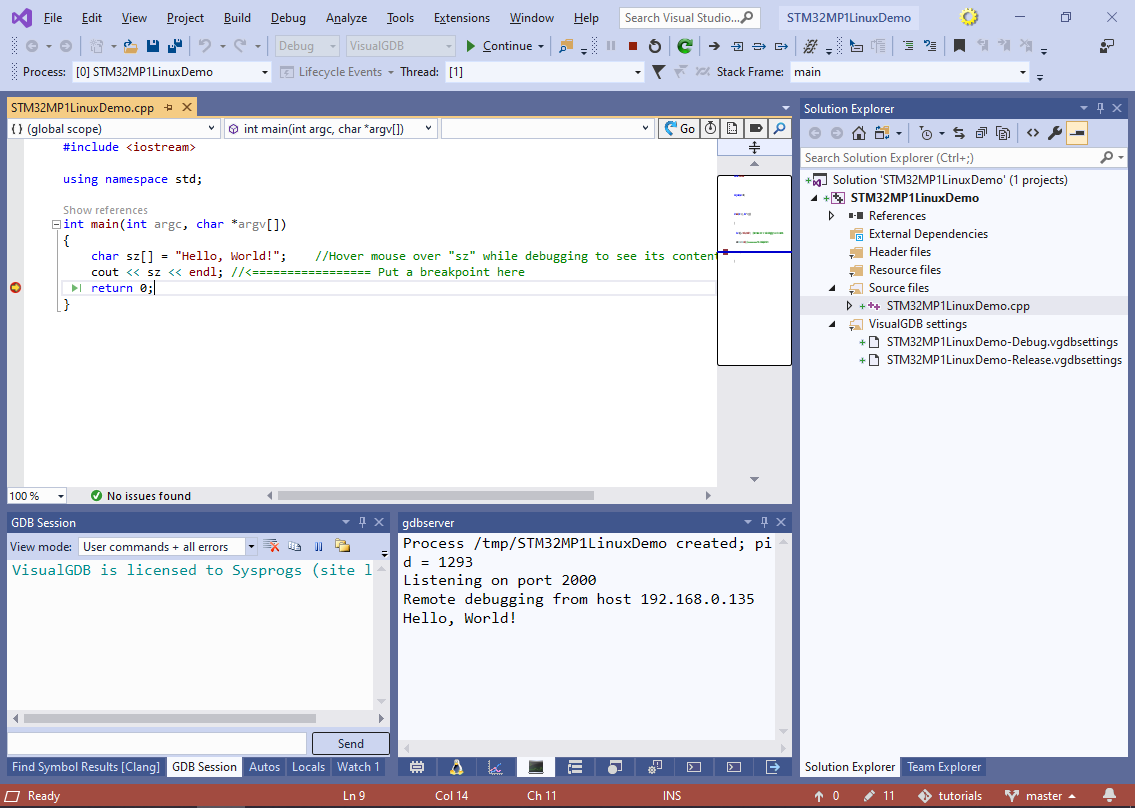Viewport: 1135px width, 808px height.
Task: Open the Process dropdown
Action: [264, 72]
